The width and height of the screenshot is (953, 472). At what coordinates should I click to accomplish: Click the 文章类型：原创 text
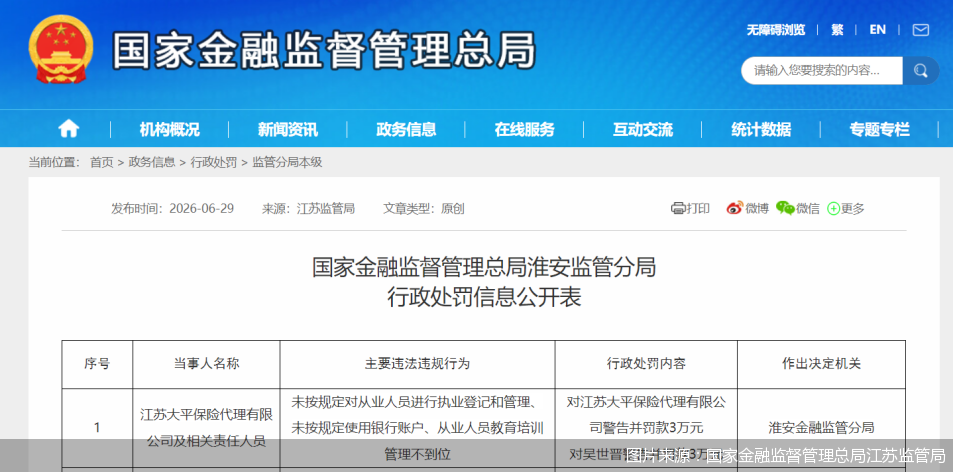coord(424,208)
